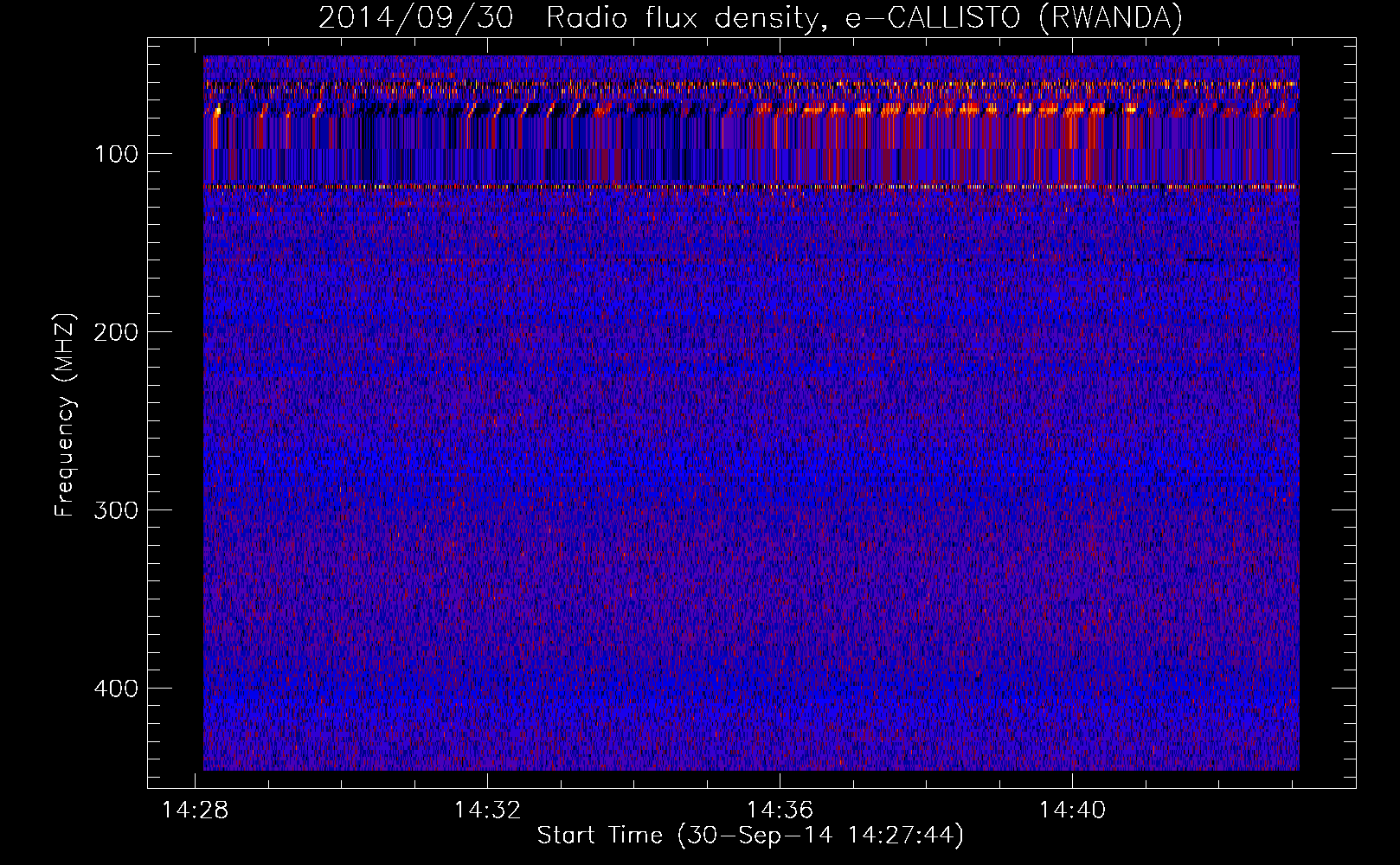Image resolution: width=1400 pixels, height=865 pixels.
Task: Click the 14:28 time axis label
Action: point(196,810)
